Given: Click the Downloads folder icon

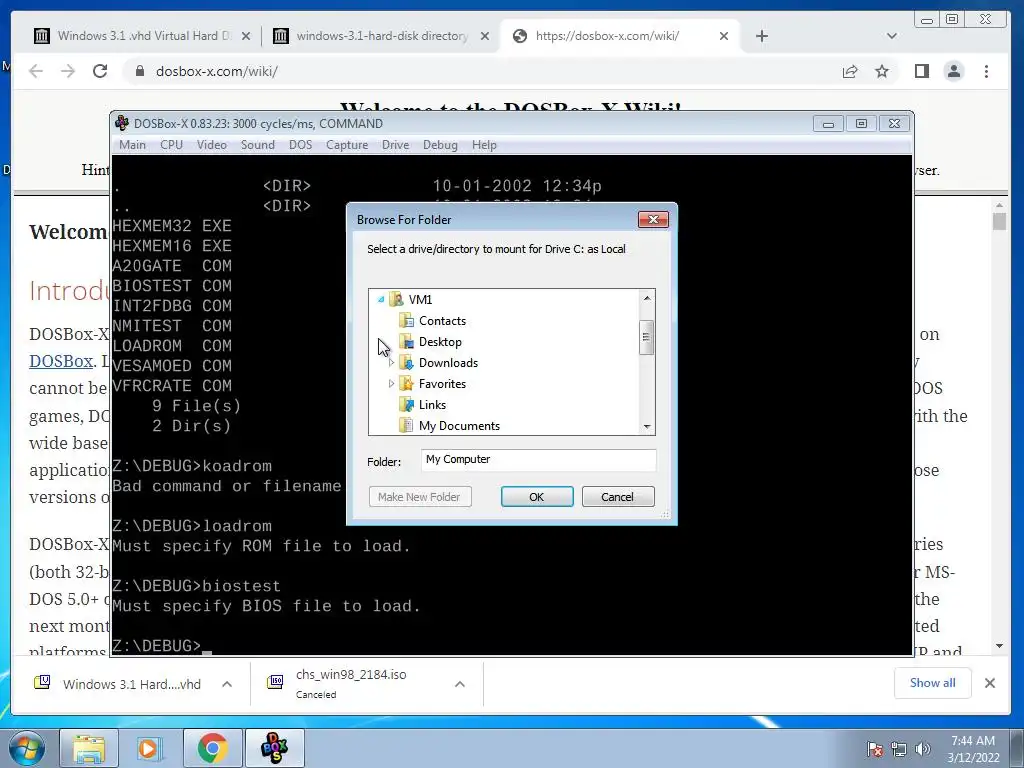Looking at the screenshot, I should 406,363.
